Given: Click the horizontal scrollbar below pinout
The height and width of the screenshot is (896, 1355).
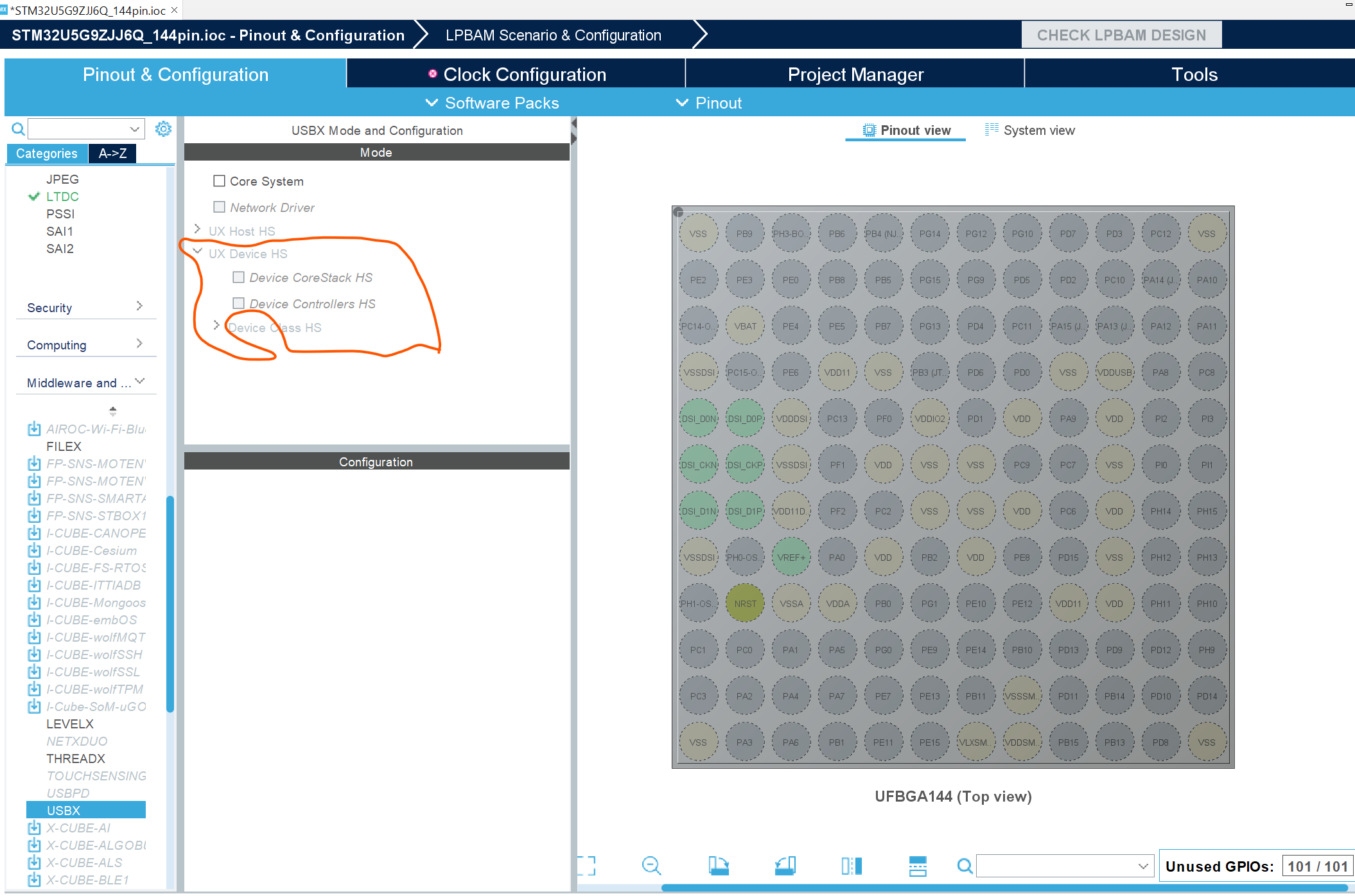Looking at the screenshot, I should point(1002,888).
